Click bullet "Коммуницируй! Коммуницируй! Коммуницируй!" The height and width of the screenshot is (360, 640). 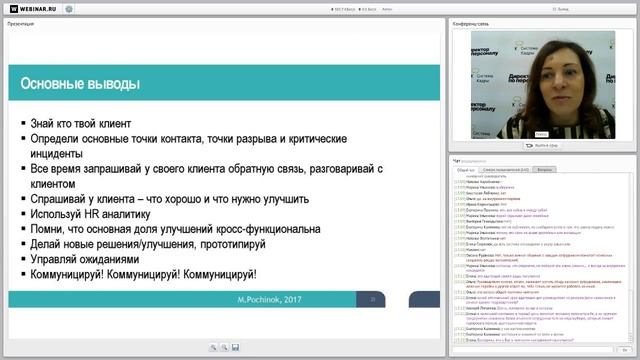tap(143, 274)
